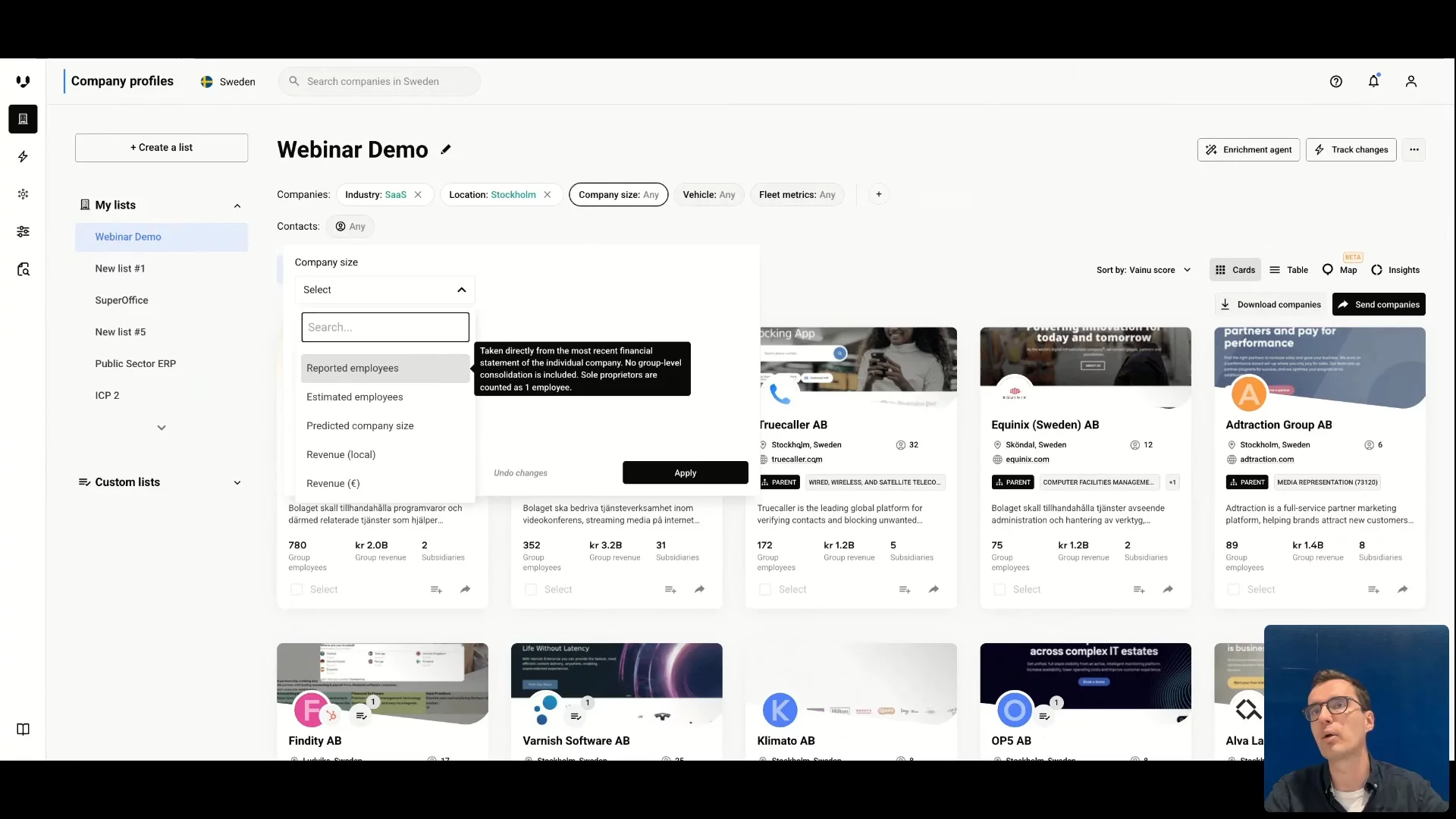This screenshot has height=819, width=1456.
Task: Tick the checkbox on 352 employees card
Action: tap(531, 589)
